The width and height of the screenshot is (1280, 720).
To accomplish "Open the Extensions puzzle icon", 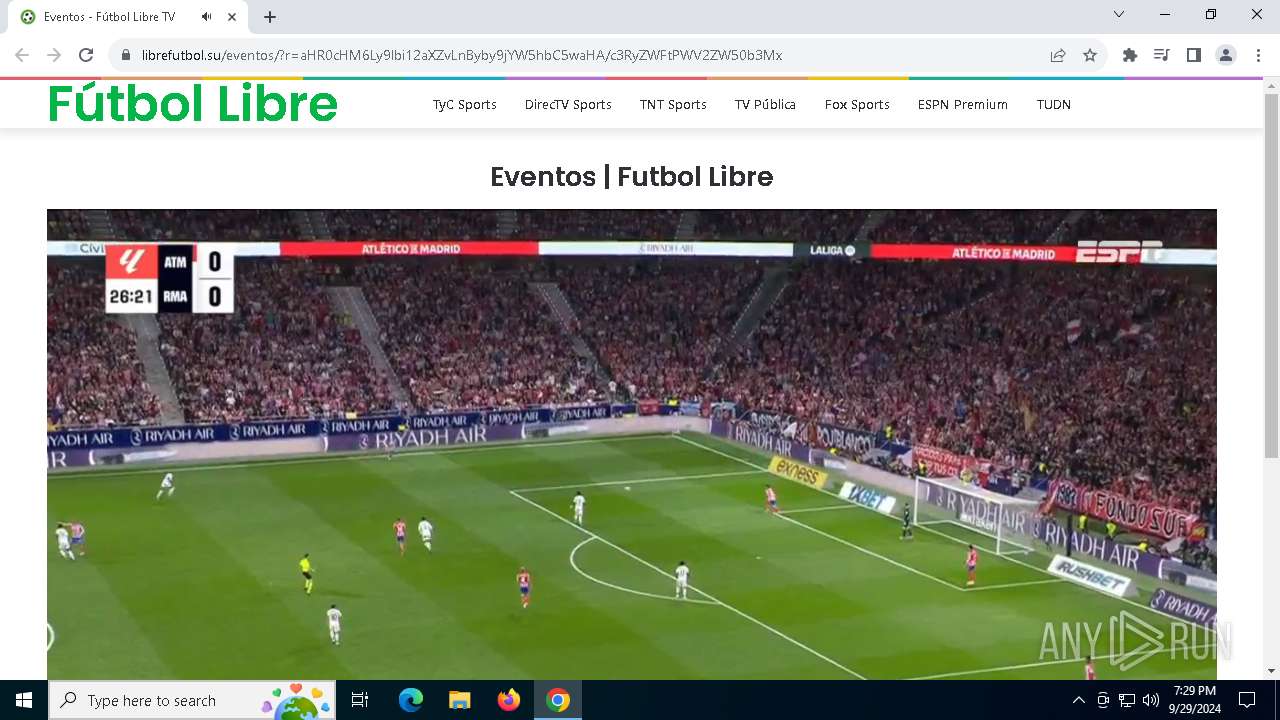I will [1130, 55].
